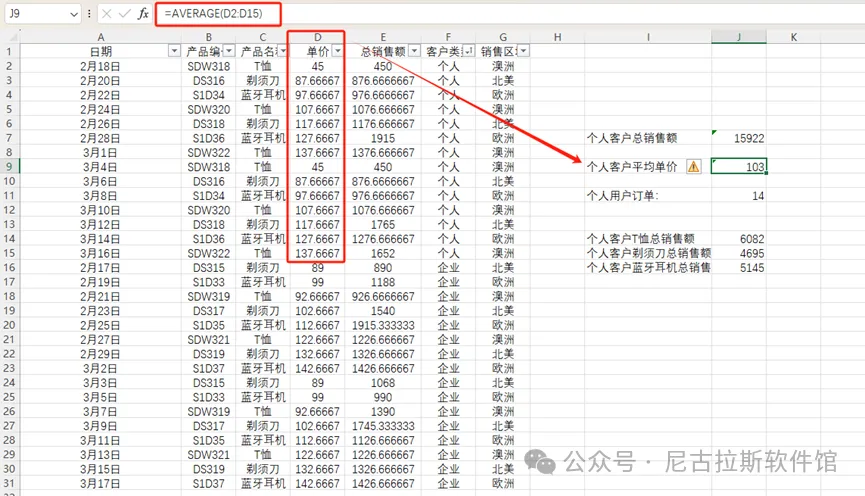Image resolution: width=865 pixels, height=496 pixels.
Task: Select sales cell 1652 in row 15
Action: click(383, 253)
